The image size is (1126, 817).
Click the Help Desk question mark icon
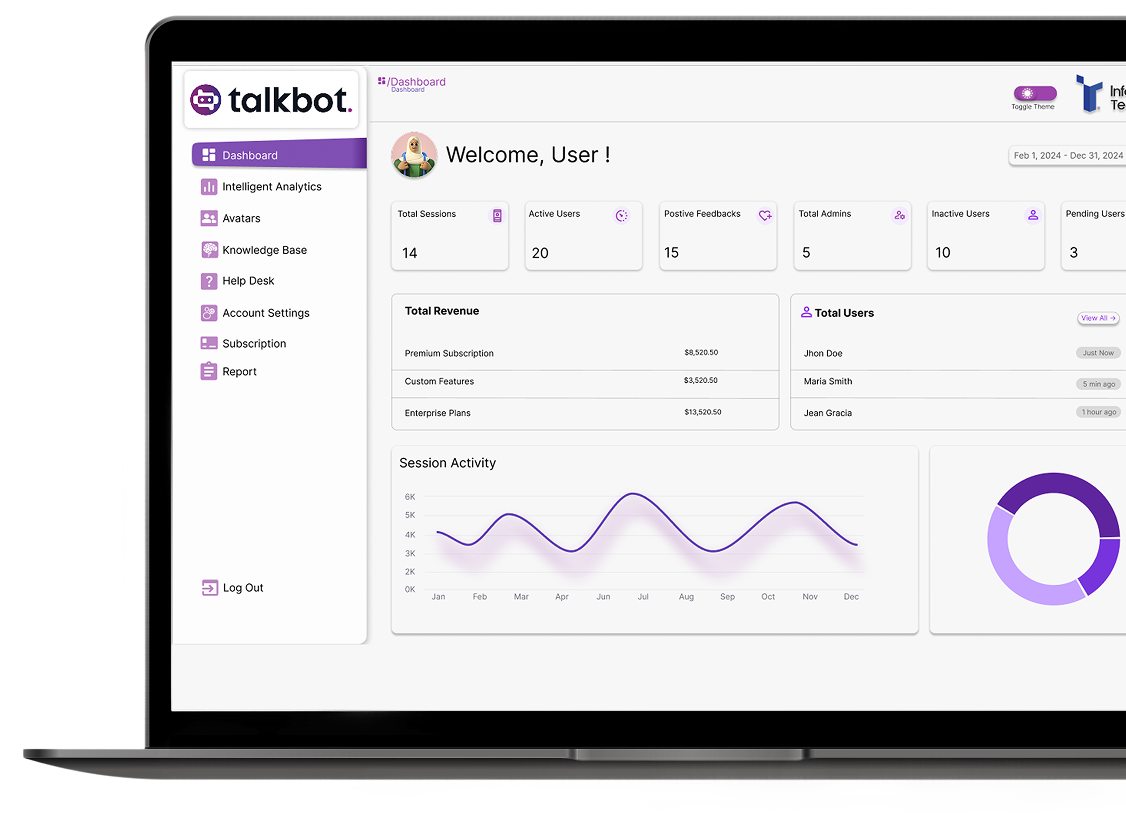[x=209, y=281]
